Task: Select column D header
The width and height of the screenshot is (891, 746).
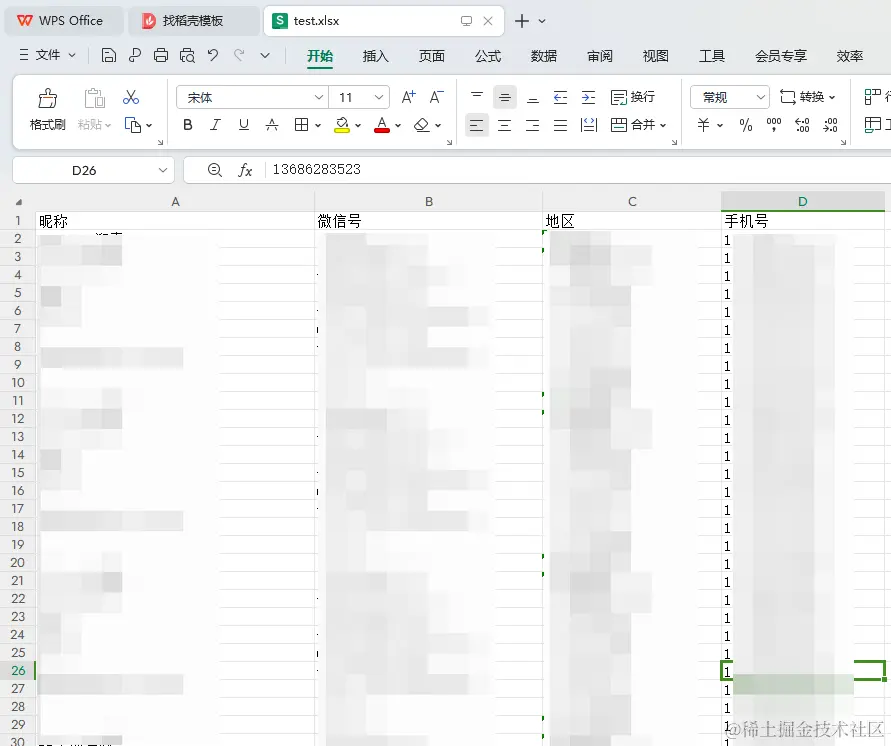Action: pos(802,201)
